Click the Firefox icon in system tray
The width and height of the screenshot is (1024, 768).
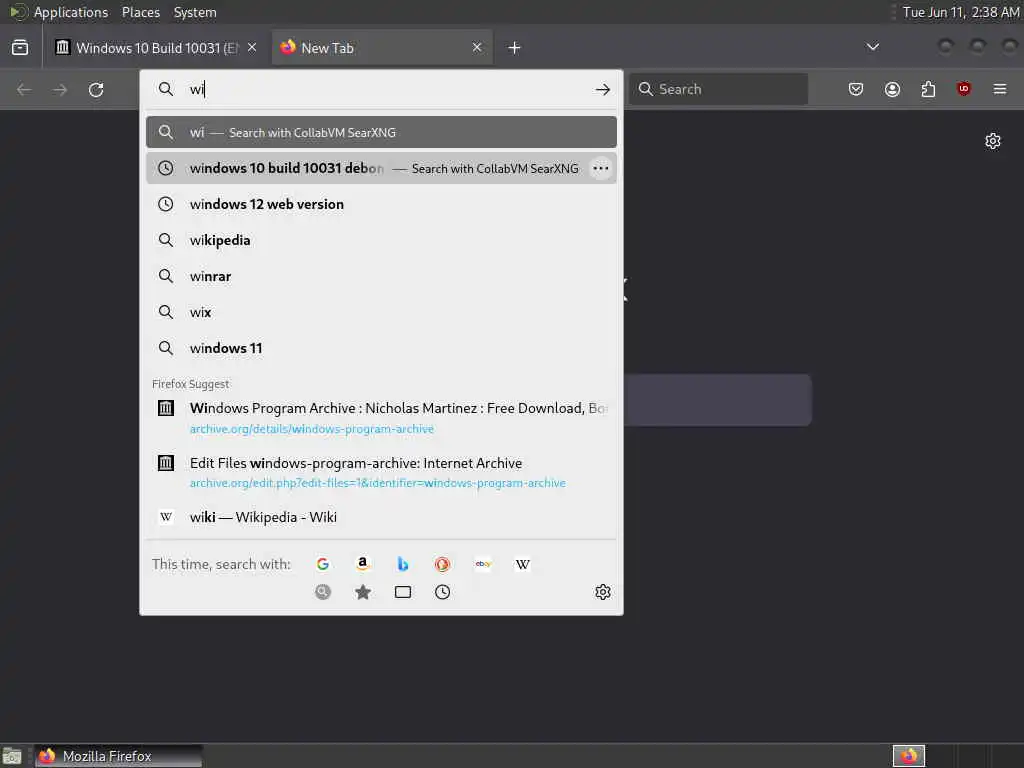point(909,756)
